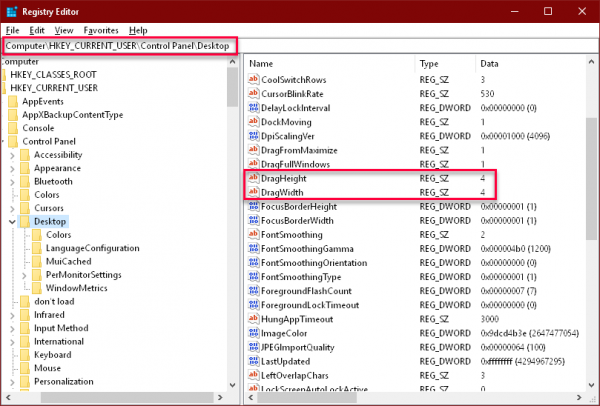Select the FocusBorderWidth DWORD icon
Screen dimensions: 600x406
(253, 220)
